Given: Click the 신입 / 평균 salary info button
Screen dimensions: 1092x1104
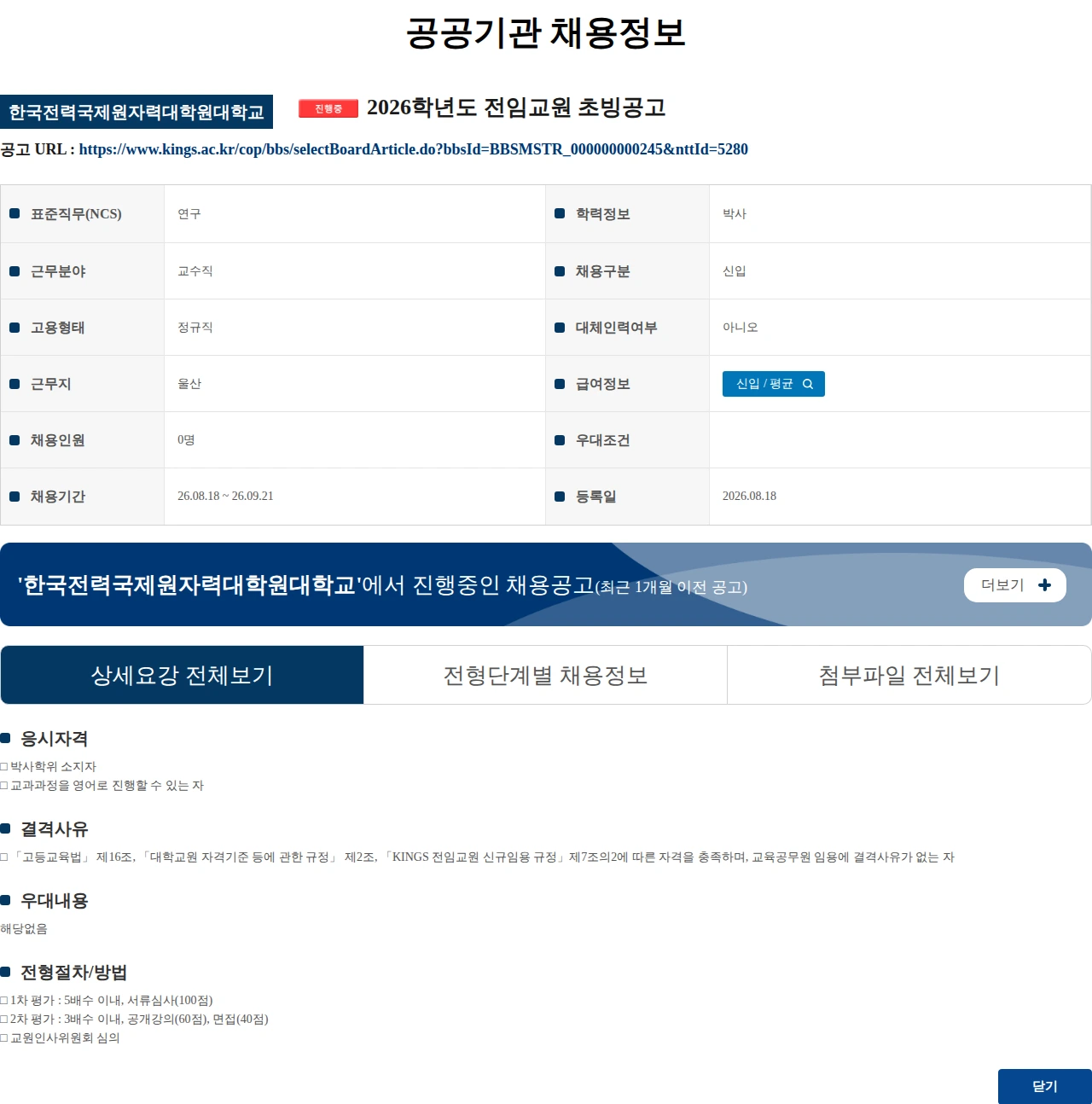Looking at the screenshot, I should click(x=774, y=384).
